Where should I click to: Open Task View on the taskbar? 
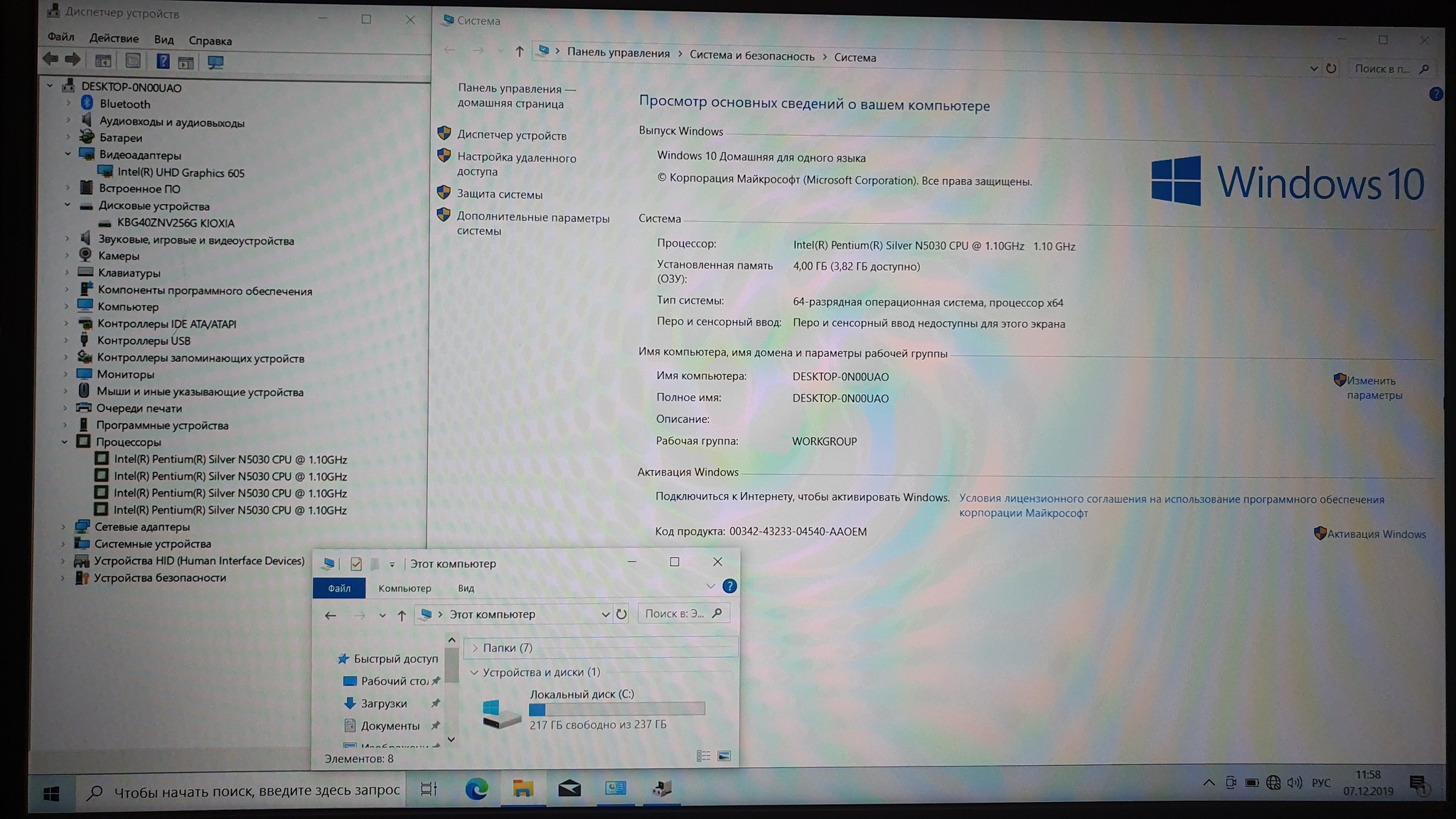[429, 789]
